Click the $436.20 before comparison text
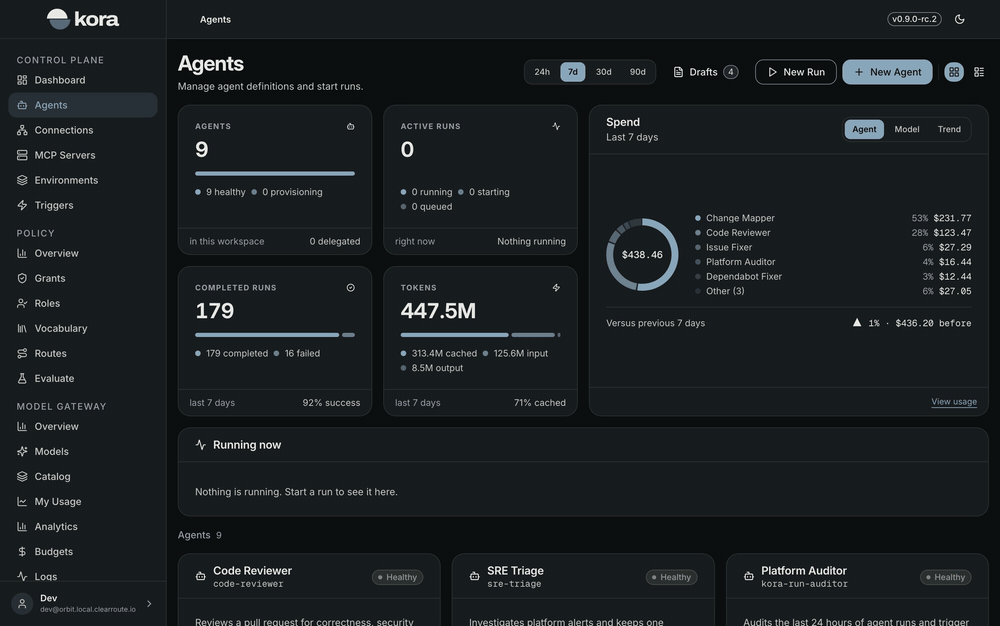This screenshot has height=626, width=1000. point(933,323)
